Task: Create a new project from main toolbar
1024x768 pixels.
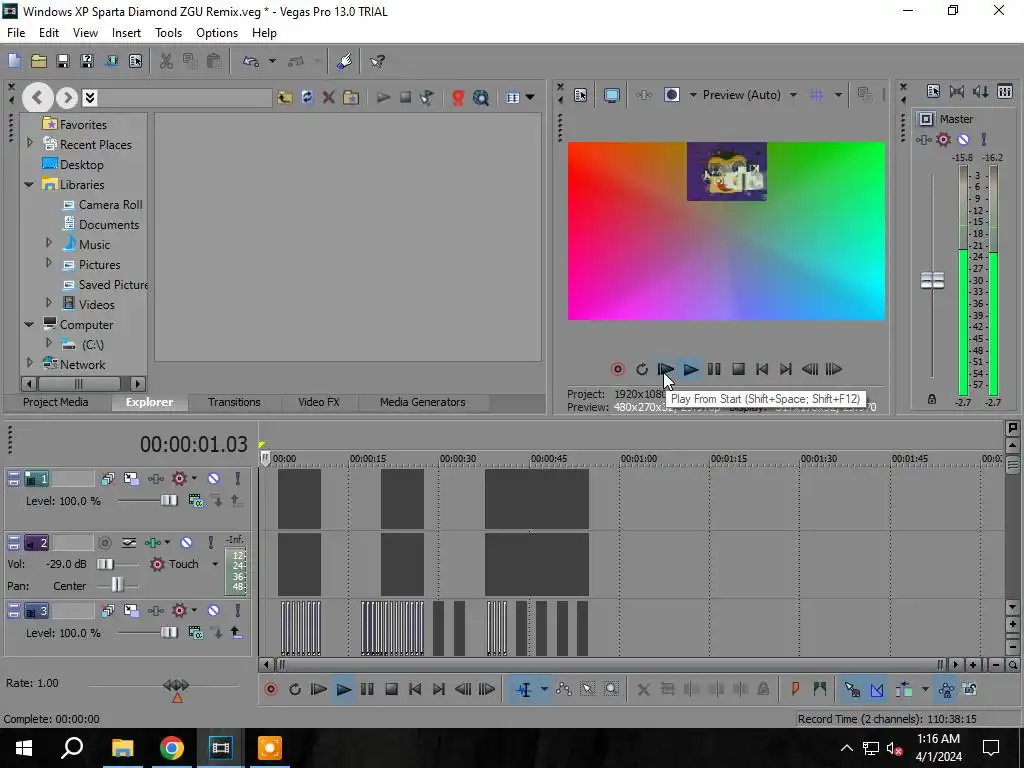Action: point(14,61)
